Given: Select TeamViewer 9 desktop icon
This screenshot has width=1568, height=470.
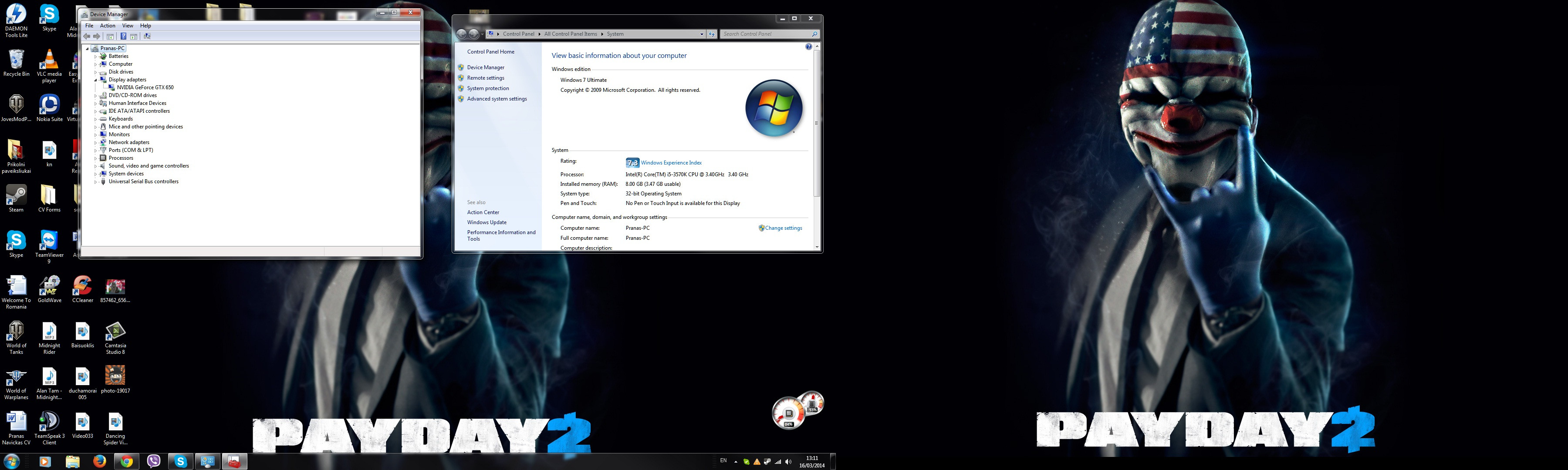Looking at the screenshot, I should [x=49, y=247].
